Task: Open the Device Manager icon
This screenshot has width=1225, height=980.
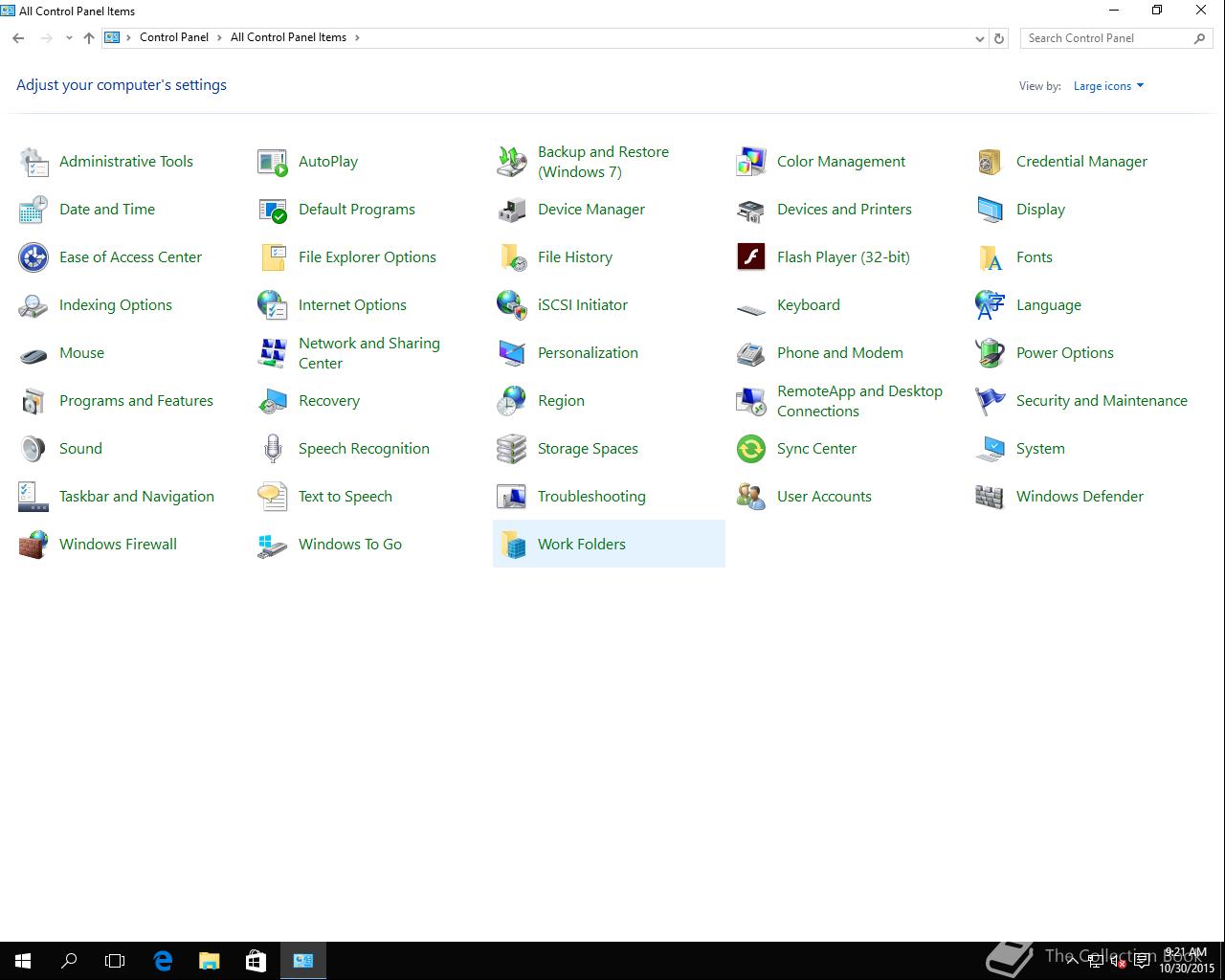Action: (512, 210)
